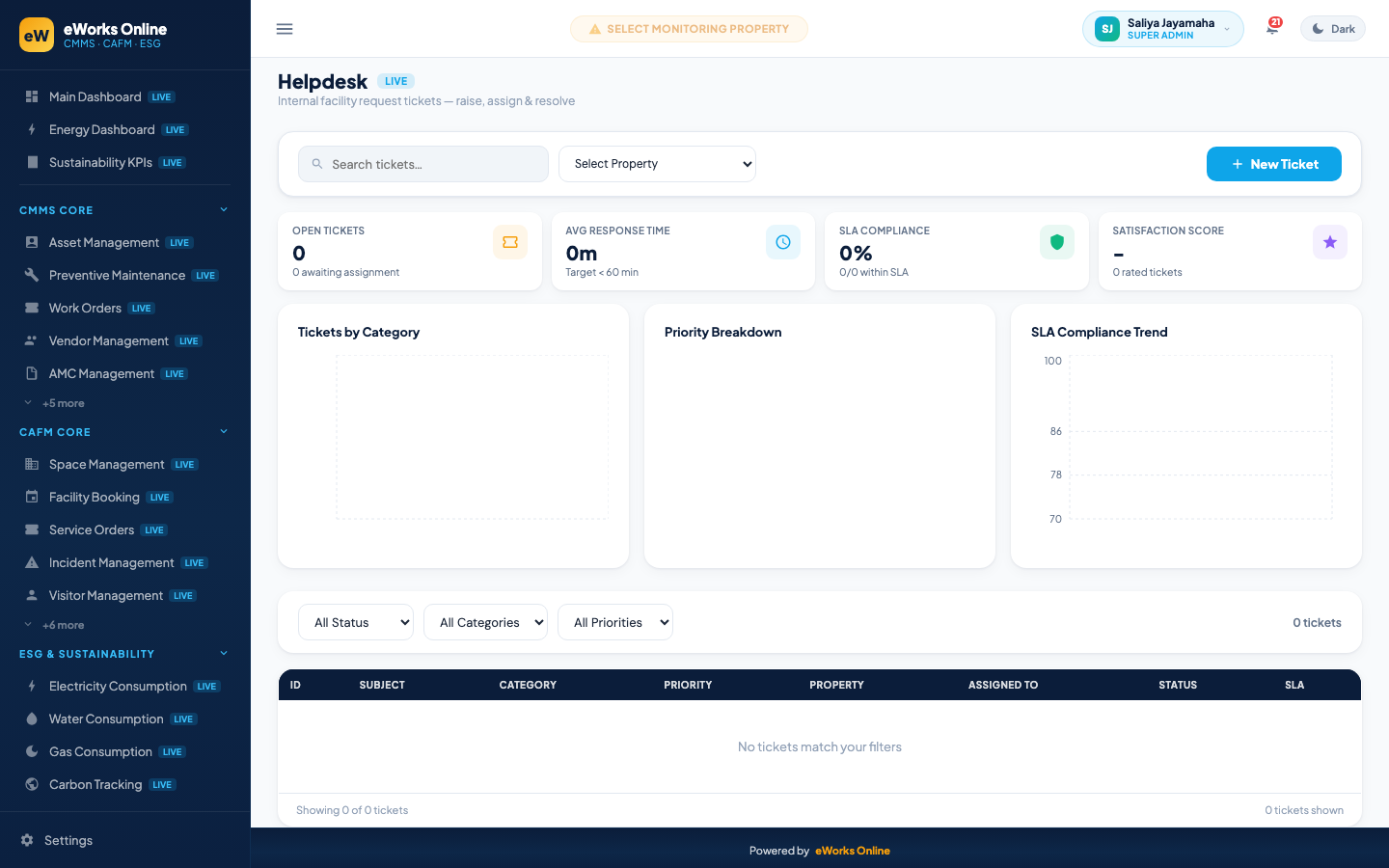Click the Electricity Consumption bolt icon
This screenshot has width=1389, height=868.
(32, 686)
